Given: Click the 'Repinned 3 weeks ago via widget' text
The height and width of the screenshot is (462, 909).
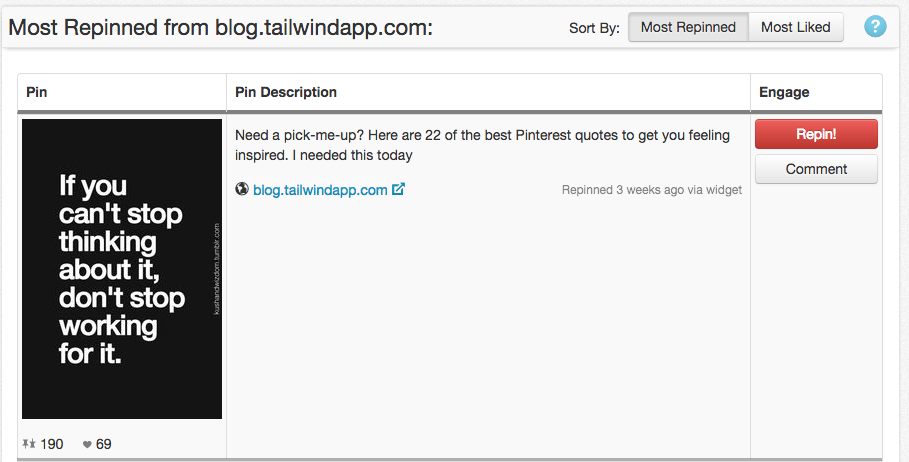Looking at the screenshot, I should pos(652,190).
